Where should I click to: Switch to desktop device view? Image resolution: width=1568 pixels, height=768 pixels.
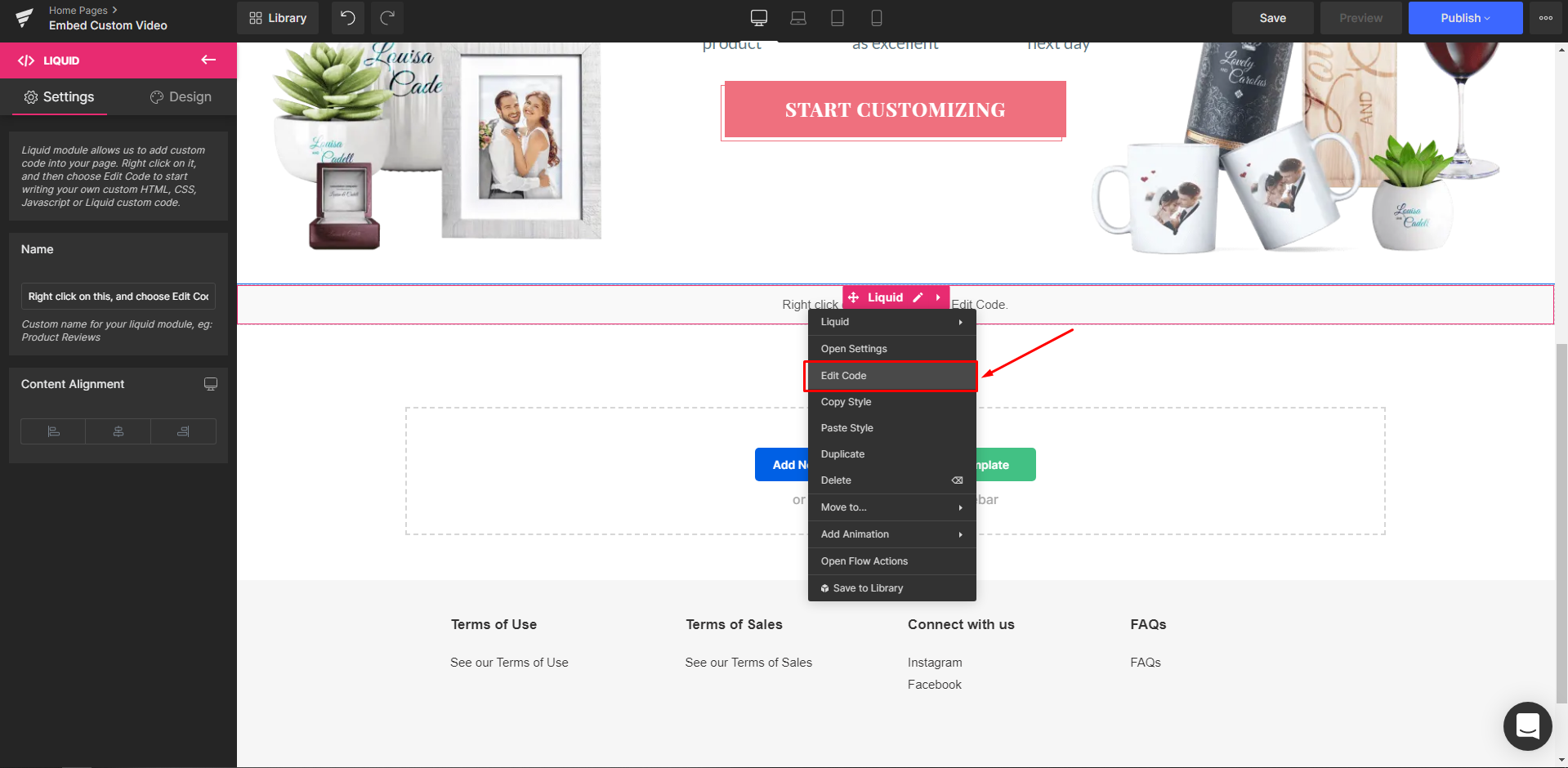pyautogui.click(x=758, y=18)
